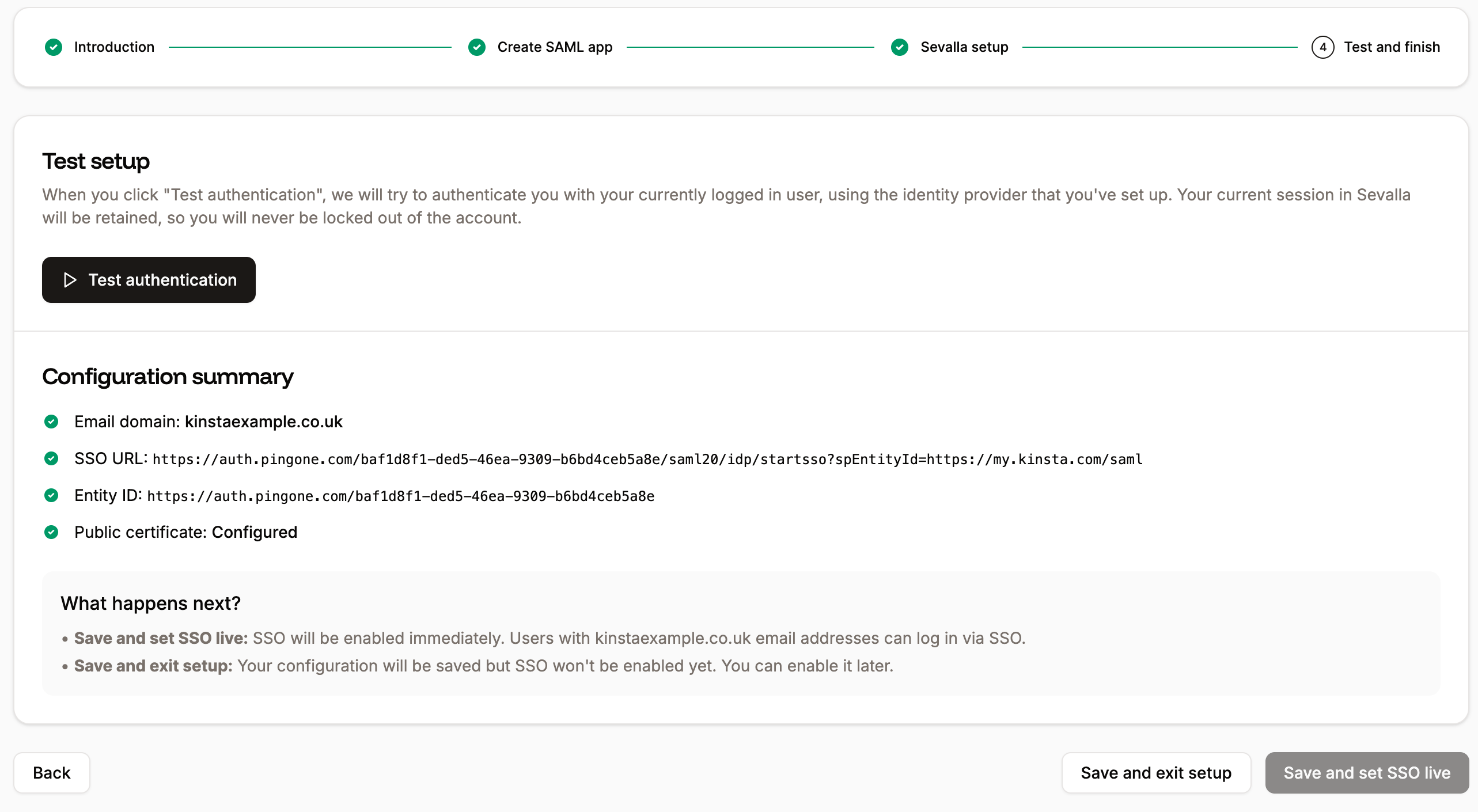
Task: Click the Introduction step checkmark icon
Action: 54,47
